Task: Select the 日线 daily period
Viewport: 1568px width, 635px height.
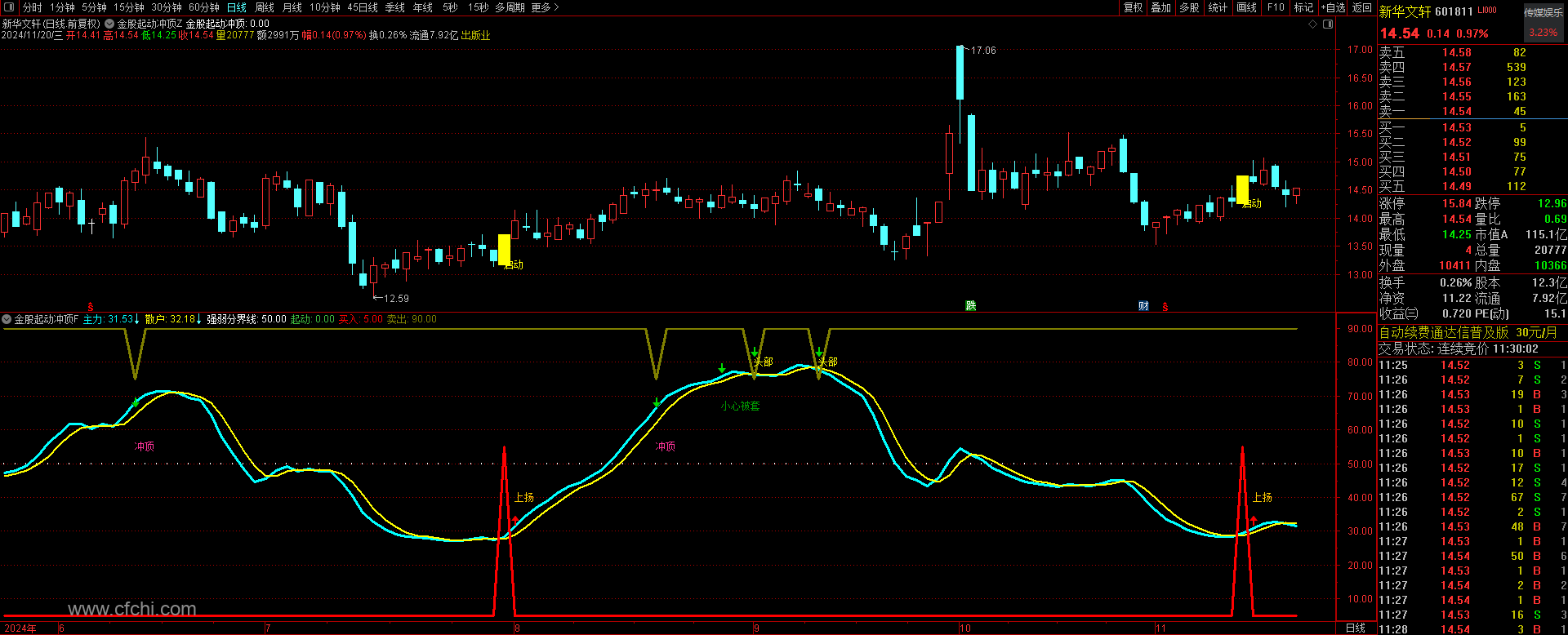Action: pyautogui.click(x=237, y=7)
